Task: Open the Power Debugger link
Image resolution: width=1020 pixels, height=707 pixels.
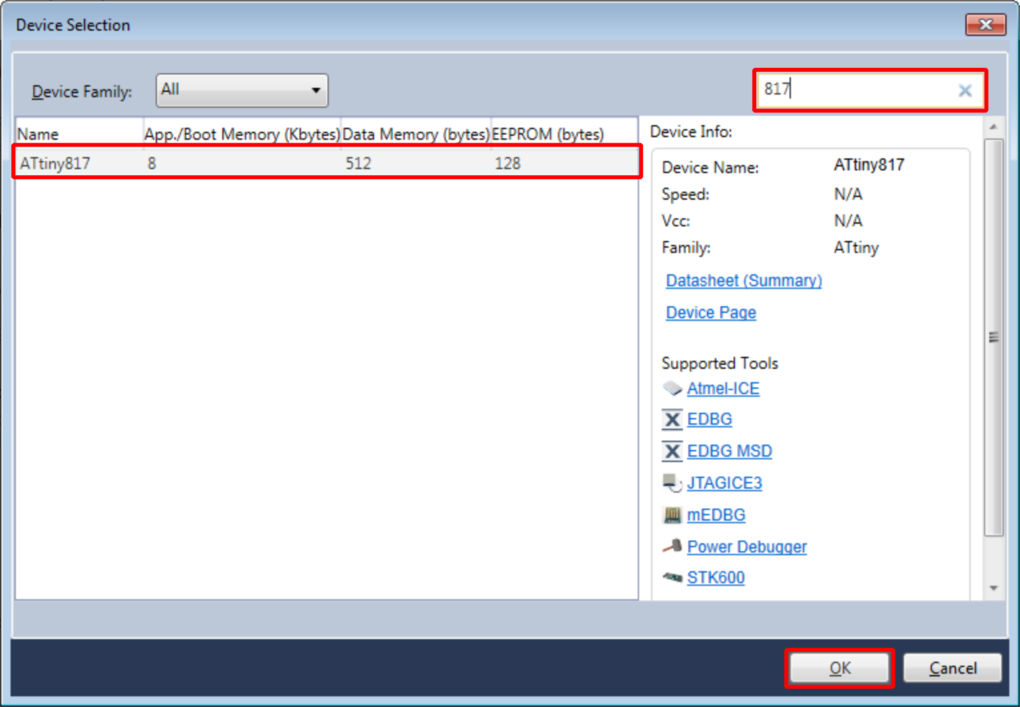Action: coord(746,547)
